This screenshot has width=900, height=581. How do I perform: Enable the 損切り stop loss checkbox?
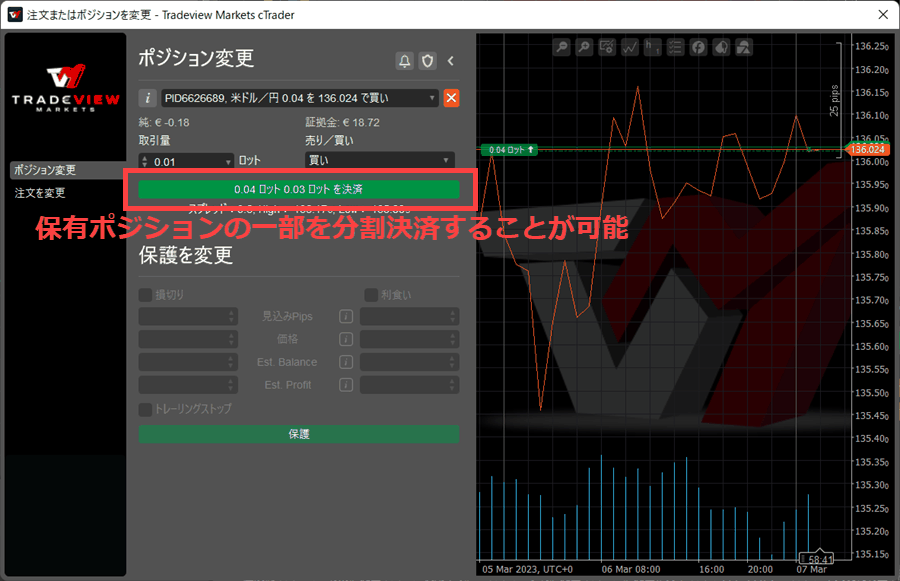146,295
